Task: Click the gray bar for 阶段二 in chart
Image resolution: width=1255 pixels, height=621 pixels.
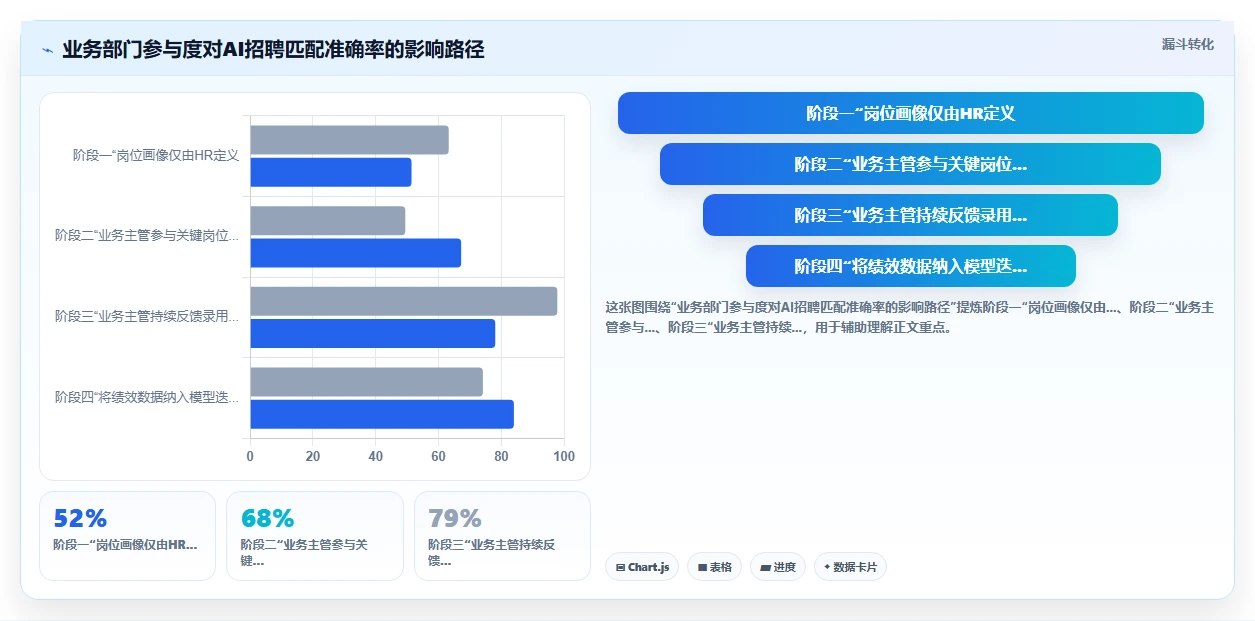Action: pyautogui.click(x=327, y=221)
